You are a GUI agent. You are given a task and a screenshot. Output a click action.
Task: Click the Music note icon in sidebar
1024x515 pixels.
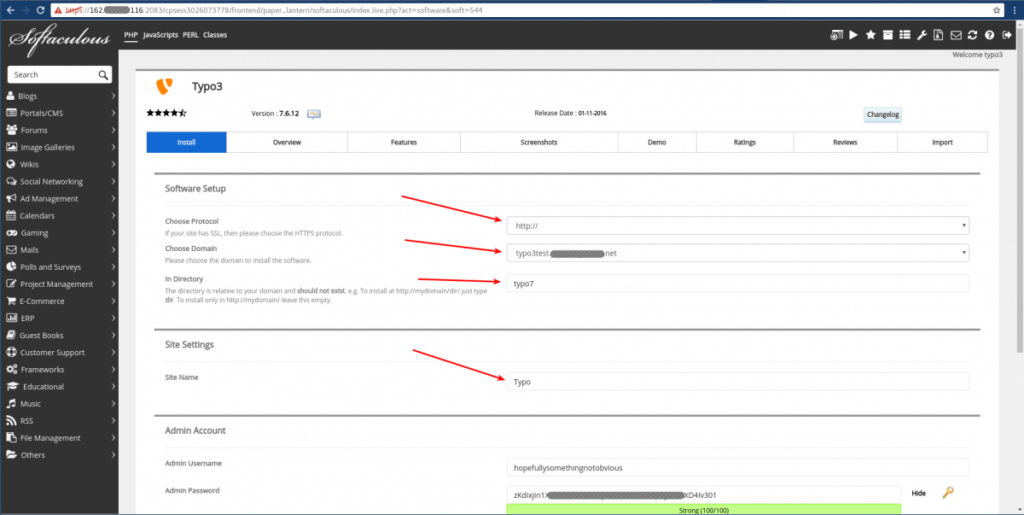11,403
